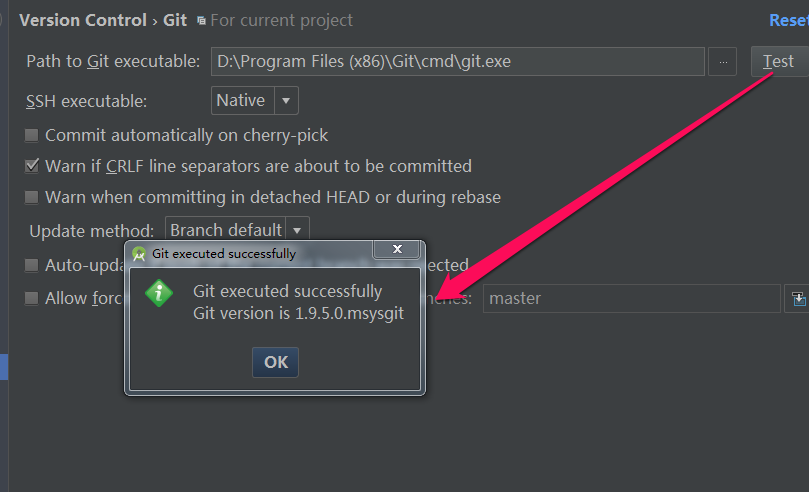Click OK in the Git dialog

point(276,362)
